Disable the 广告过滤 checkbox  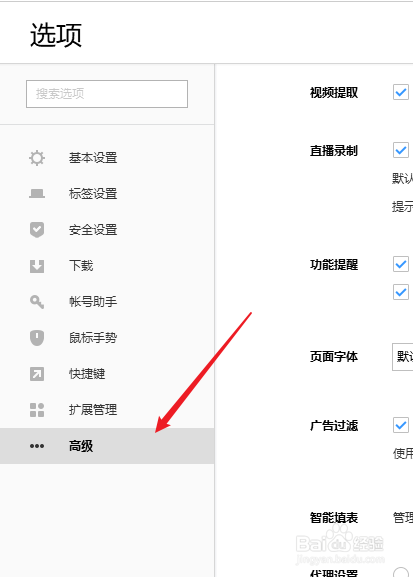click(400, 425)
